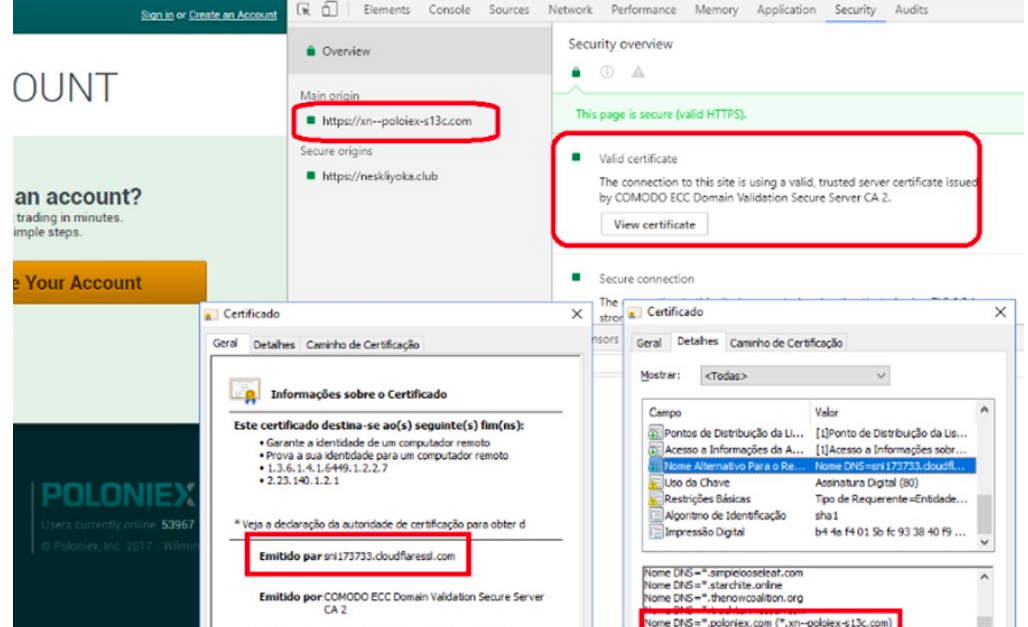Screen dimensions: 1028x627
Task: Select the Impressão Digital row
Action: click(810, 532)
